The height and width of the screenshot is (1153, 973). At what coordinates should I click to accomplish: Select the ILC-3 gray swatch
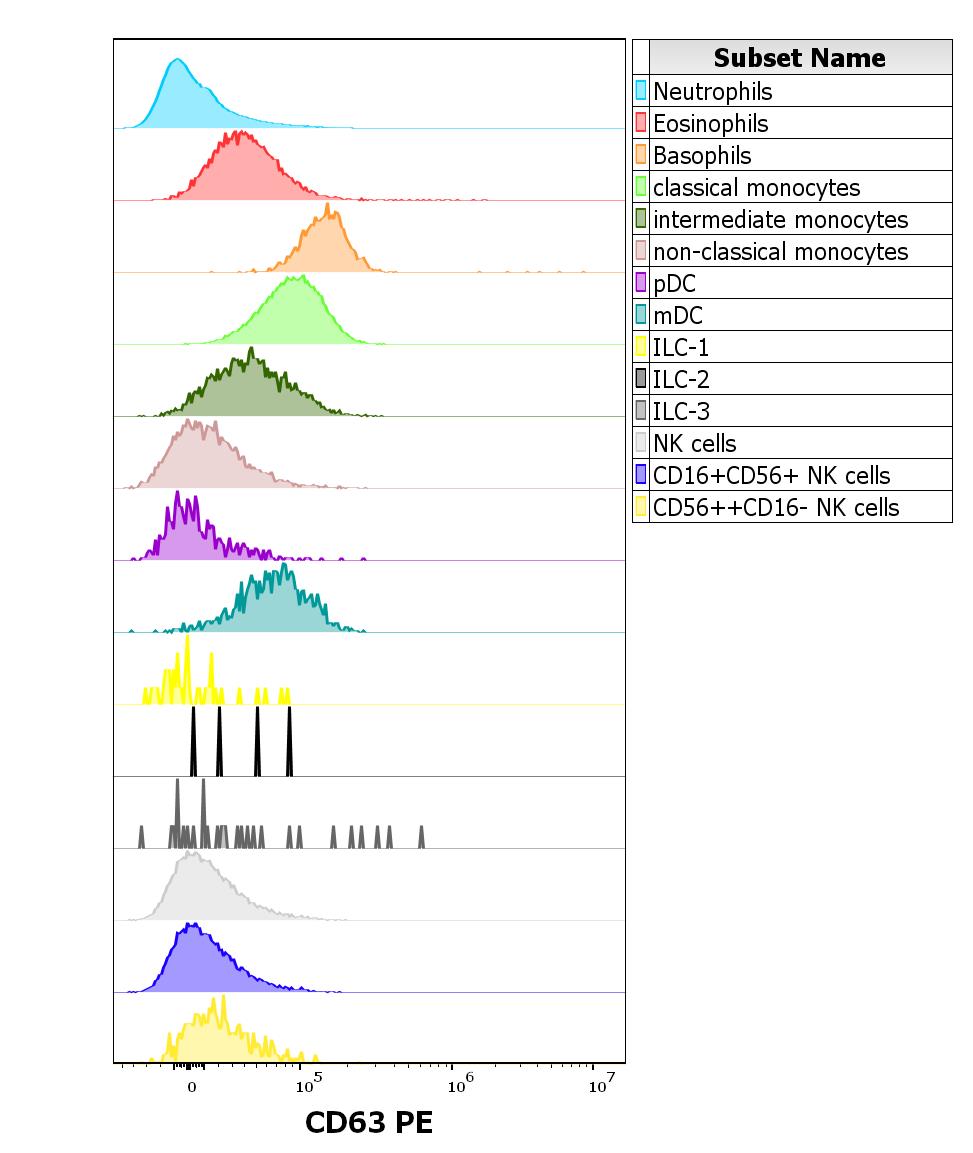point(641,410)
